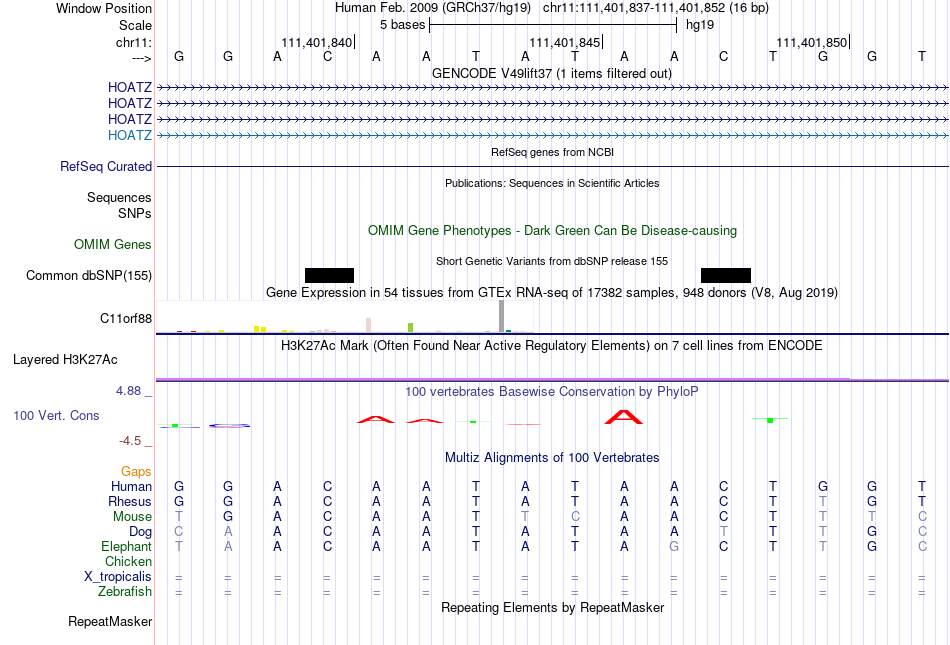Viewport: 950px width, 645px height.
Task: Click the OMIM Genes track label
Action: pos(113,244)
